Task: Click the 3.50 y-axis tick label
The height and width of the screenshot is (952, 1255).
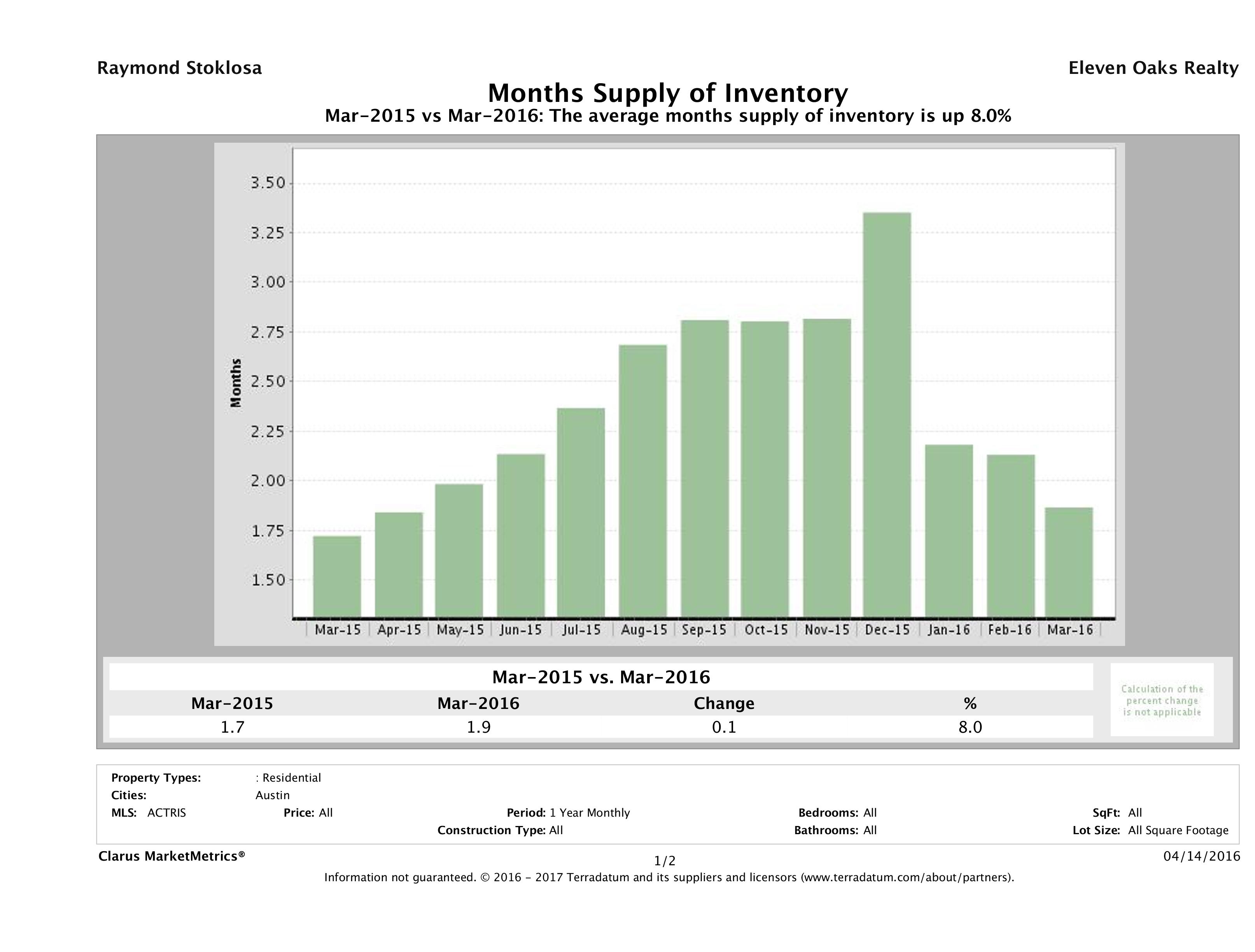Action: (x=268, y=183)
